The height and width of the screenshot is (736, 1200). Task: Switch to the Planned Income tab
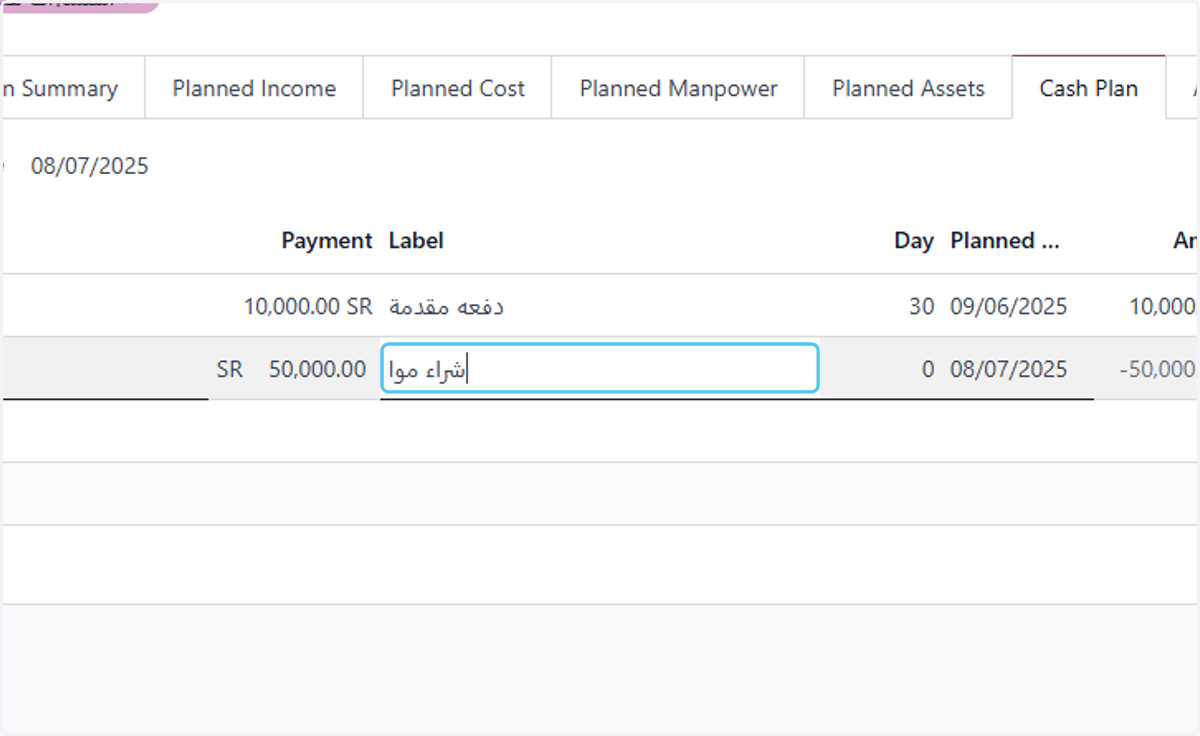point(254,88)
